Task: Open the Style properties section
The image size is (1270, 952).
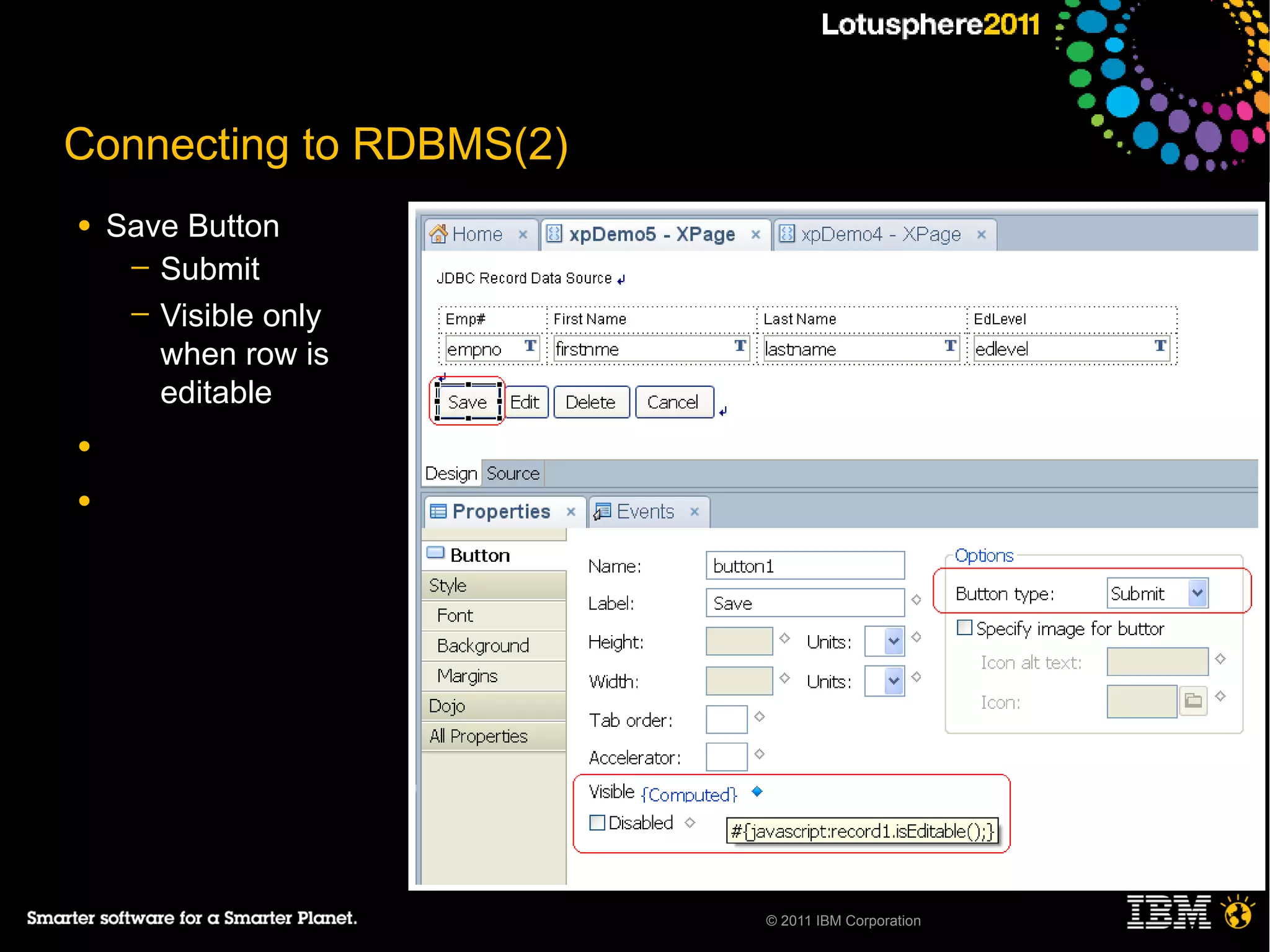Action: pyautogui.click(x=494, y=585)
